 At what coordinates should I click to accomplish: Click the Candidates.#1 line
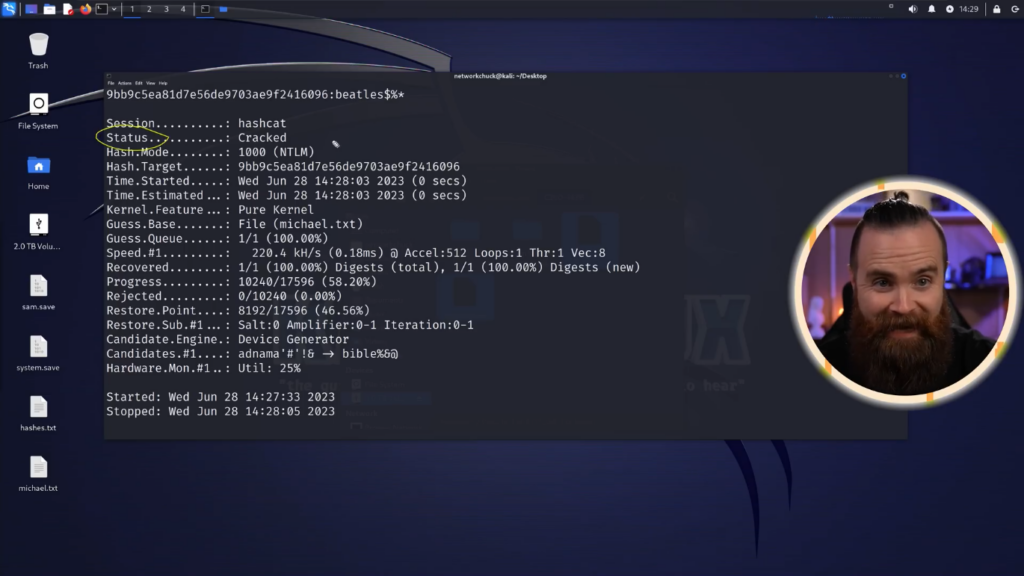click(252, 353)
